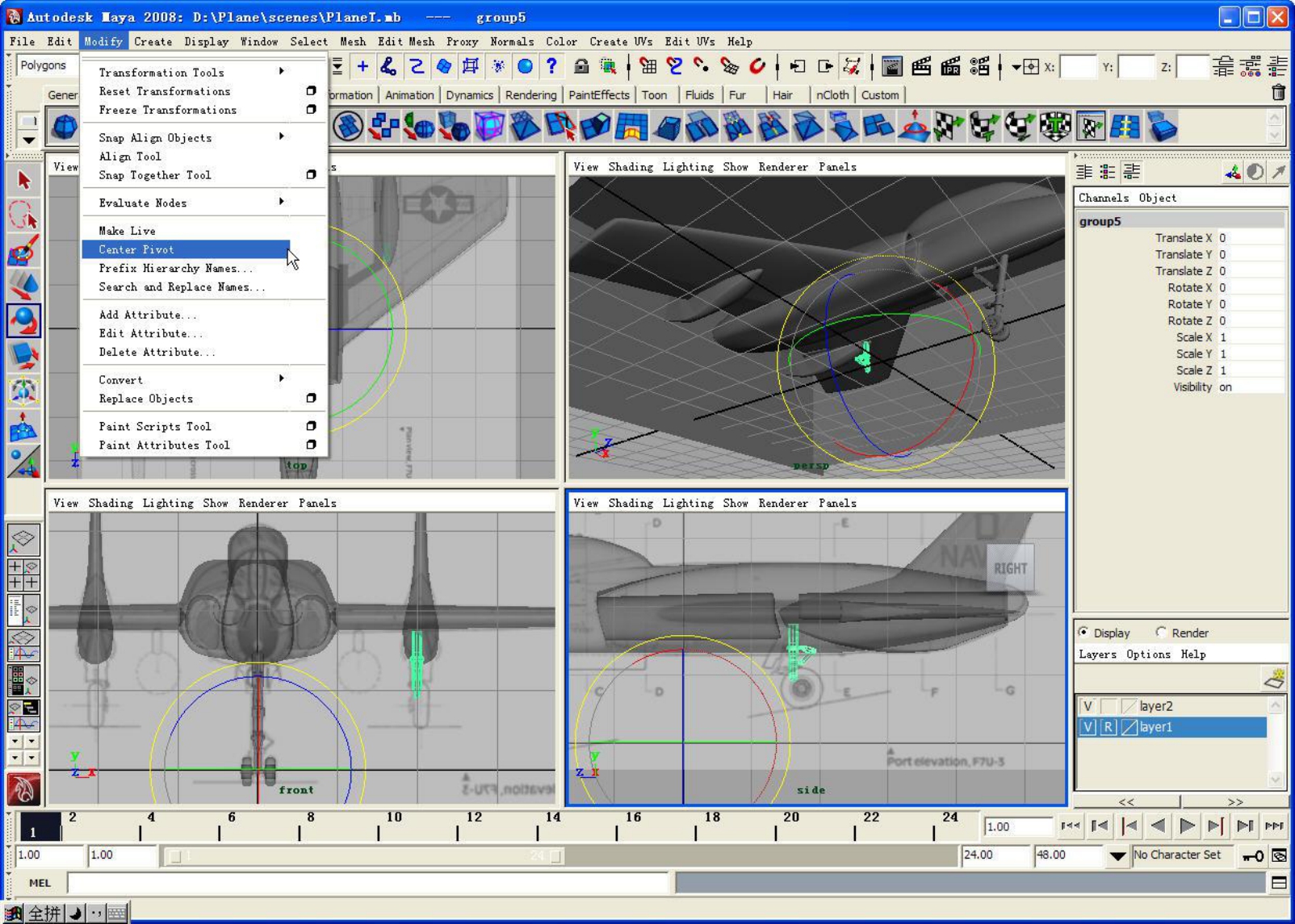Select the Scale tool cube icon
The height and width of the screenshot is (924, 1295).
point(23,356)
